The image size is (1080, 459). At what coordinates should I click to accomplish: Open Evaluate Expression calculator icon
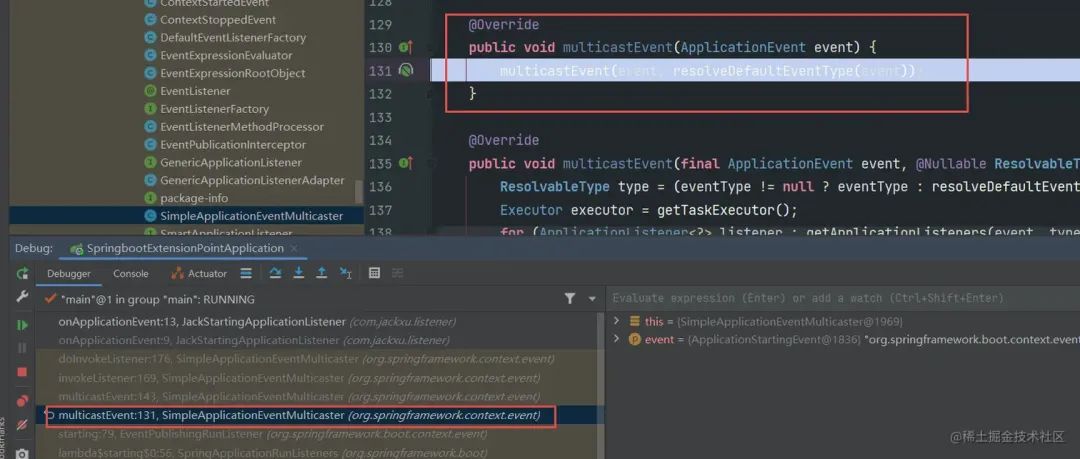[375, 274]
